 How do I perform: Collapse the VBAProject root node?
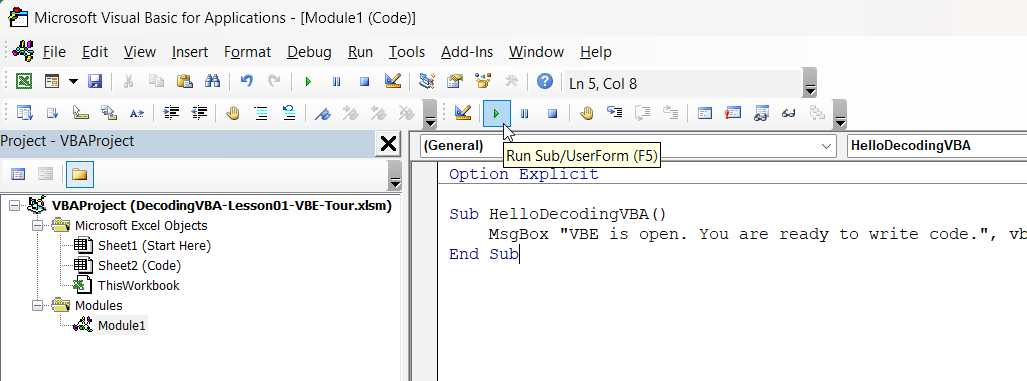pyautogui.click(x=14, y=206)
